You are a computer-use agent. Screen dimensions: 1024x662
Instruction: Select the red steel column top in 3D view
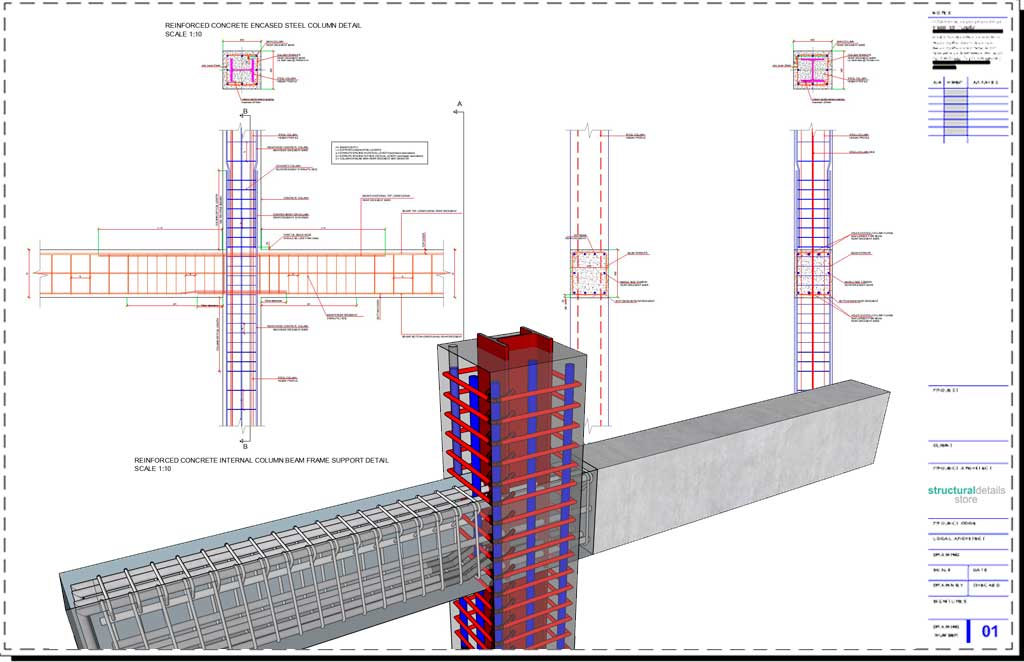coord(515,346)
